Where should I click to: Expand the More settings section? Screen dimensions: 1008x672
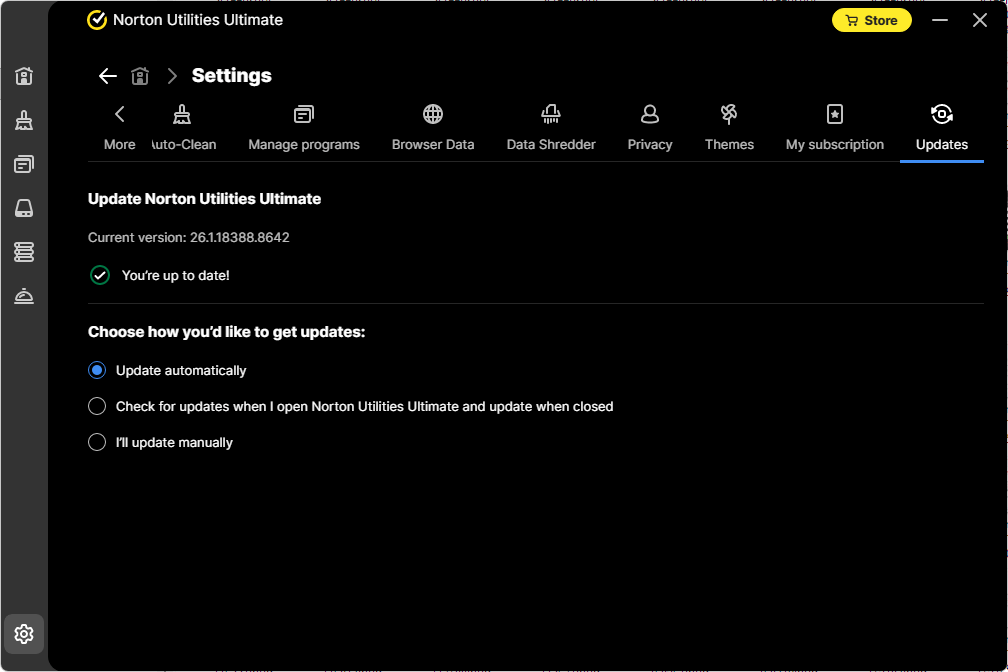click(119, 127)
